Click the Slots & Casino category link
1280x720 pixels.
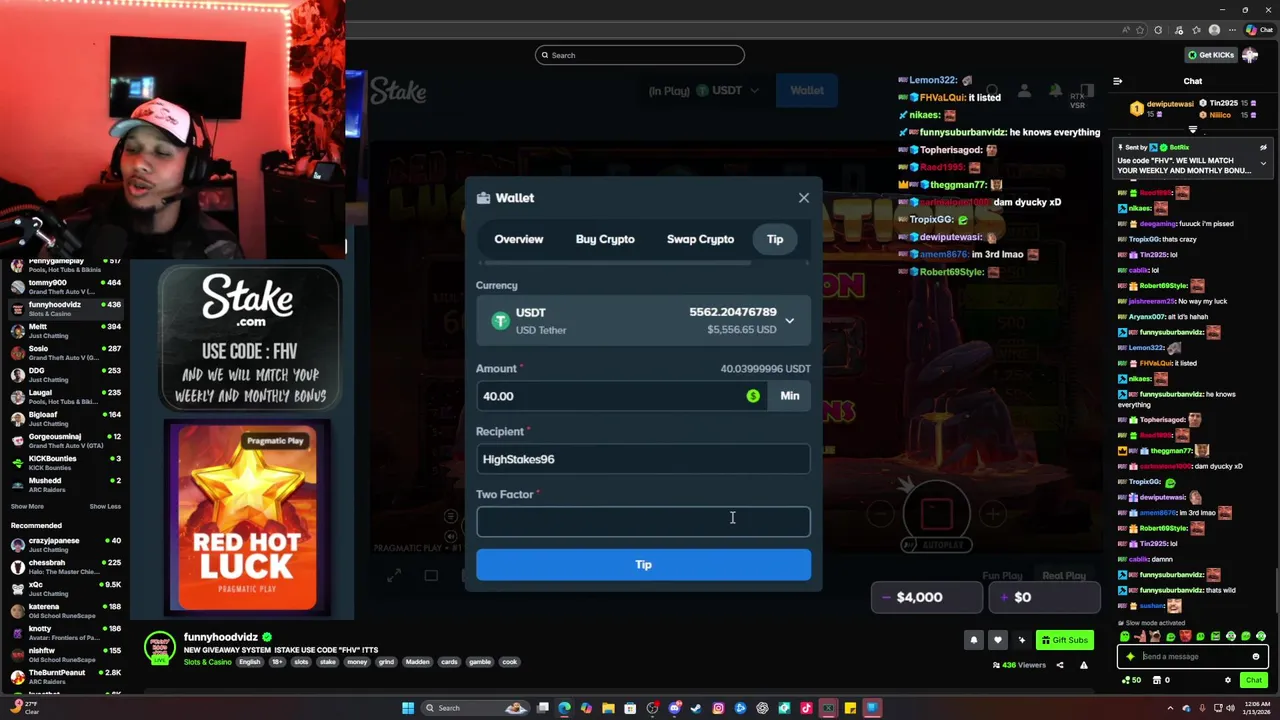point(207,661)
